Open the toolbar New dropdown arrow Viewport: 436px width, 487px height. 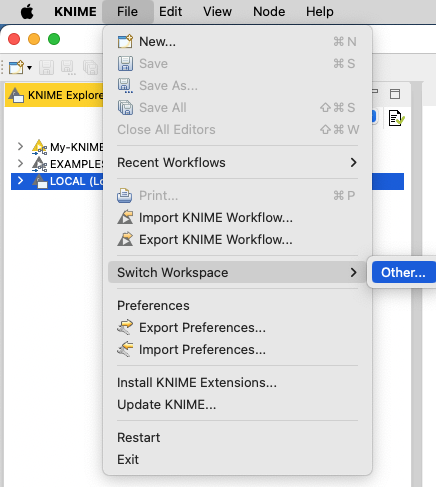[x=29, y=68]
